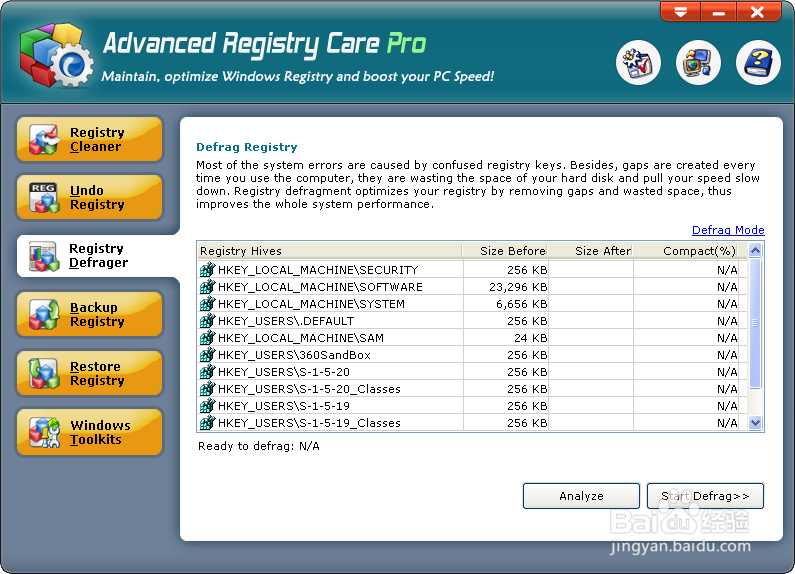The width and height of the screenshot is (795, 574).
Task: Click the hive list scroll down arrow
Action: [755, 422]
